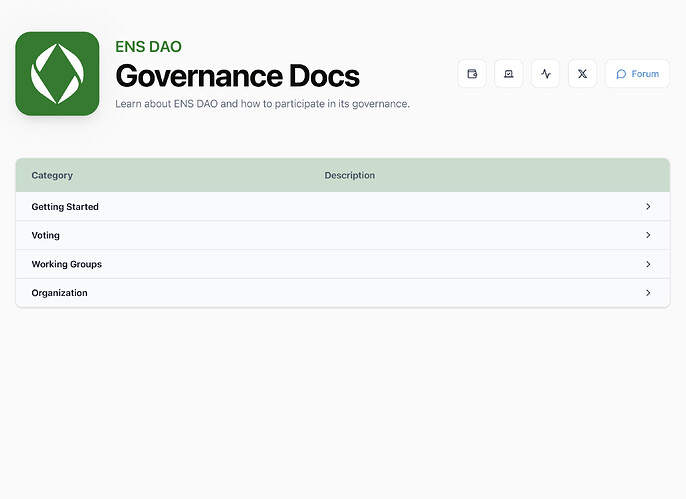Visit the X (Twitter) profile icon
This screenshot has height=499, width=686.
[x=582, y=74]
